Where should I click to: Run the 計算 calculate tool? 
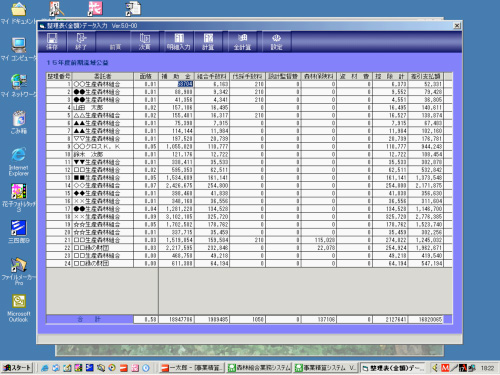[208, 41]
